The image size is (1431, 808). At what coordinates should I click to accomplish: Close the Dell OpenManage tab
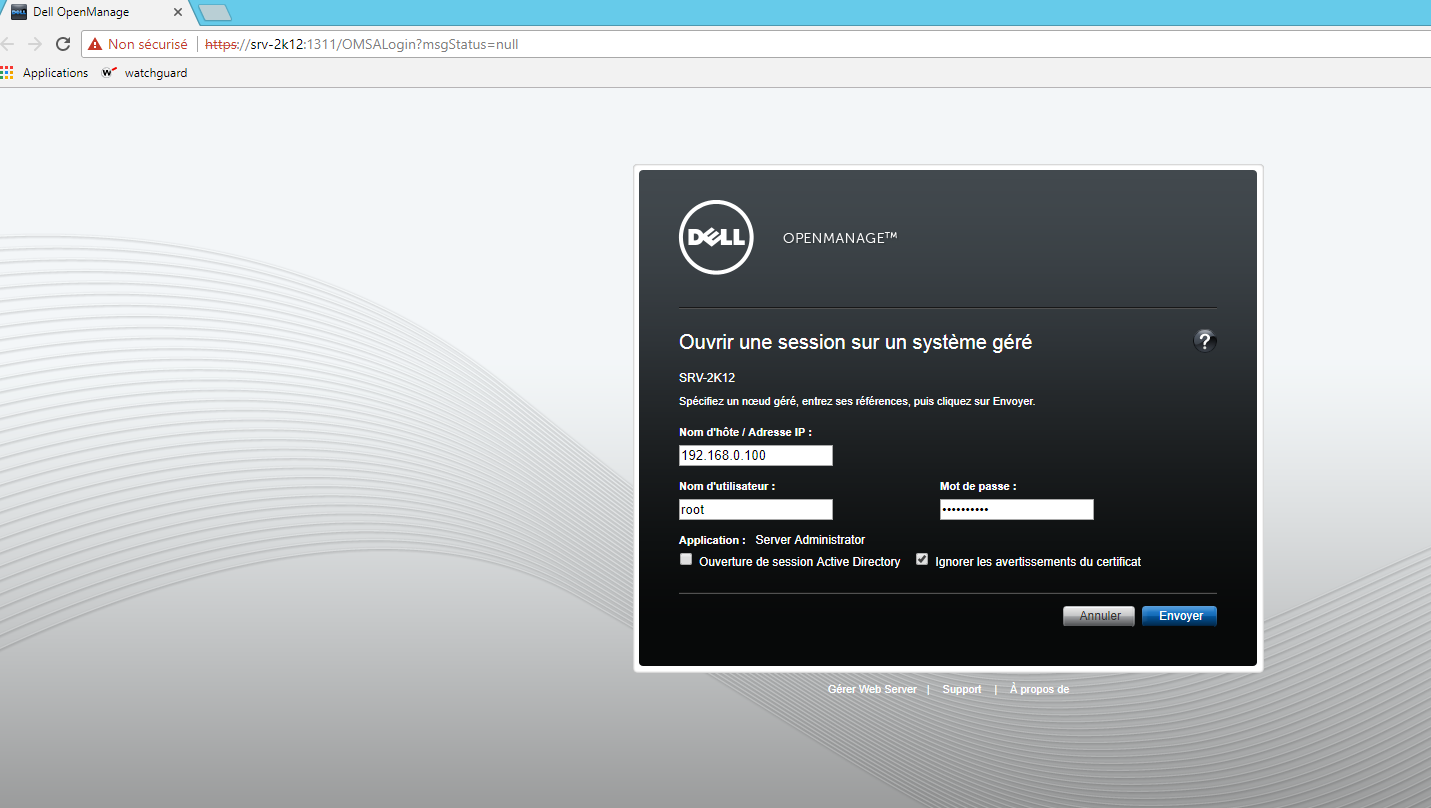pyautogui.click(x=178, y=12)
